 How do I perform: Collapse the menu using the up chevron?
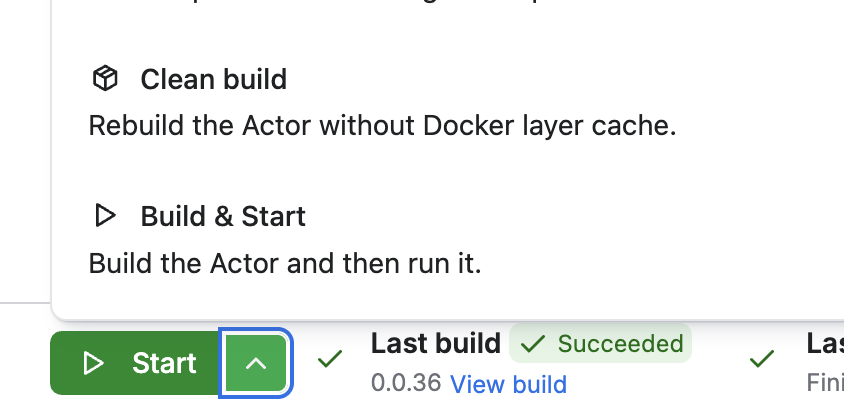click(x=256, y=364)
